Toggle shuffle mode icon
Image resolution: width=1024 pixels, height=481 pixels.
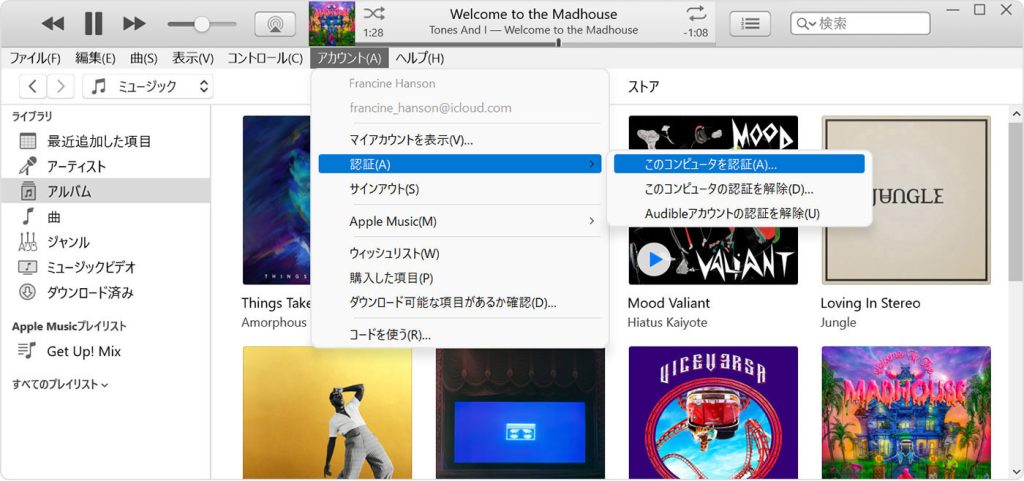point(374,14)
